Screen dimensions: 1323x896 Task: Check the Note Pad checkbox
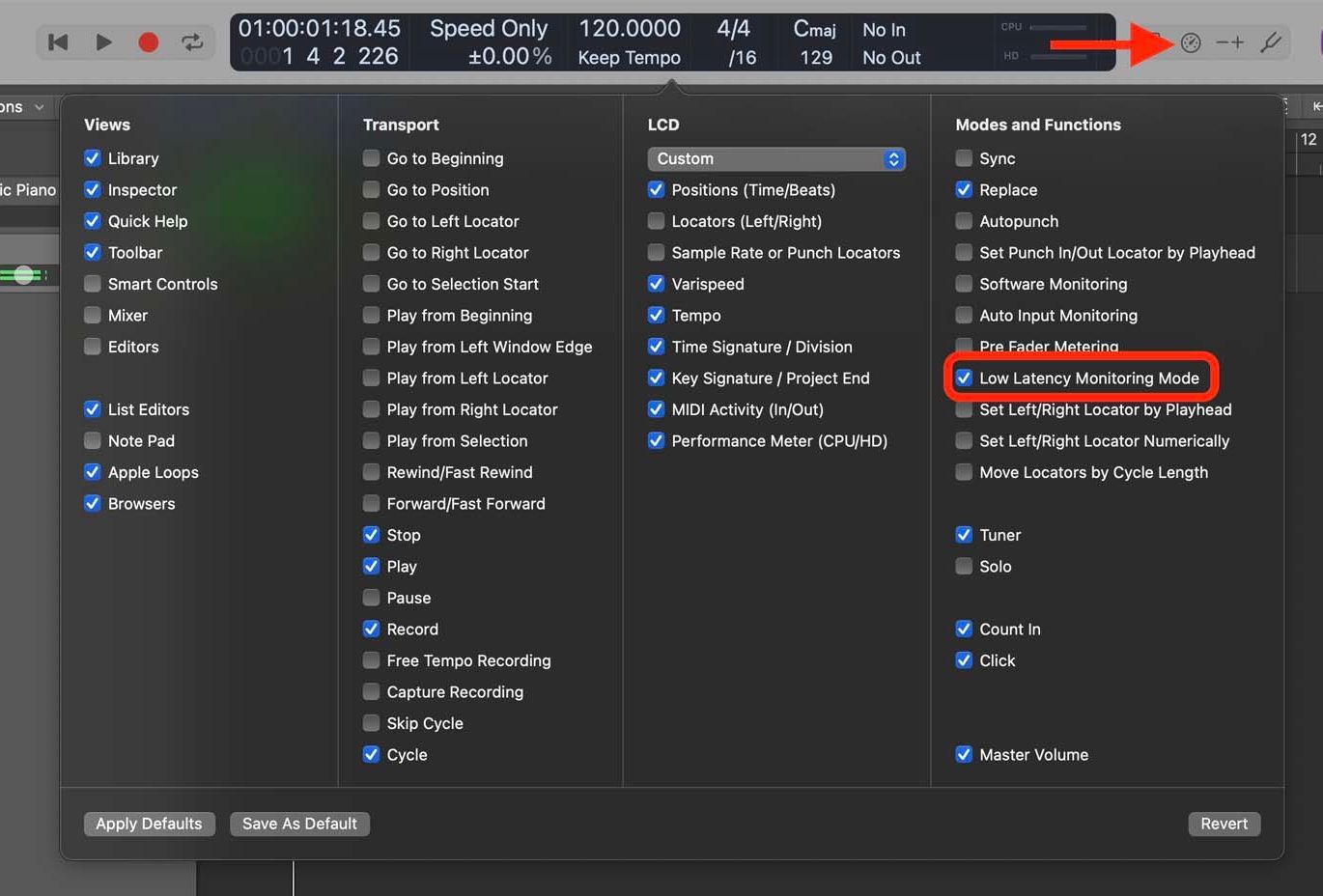[x=93, y=441]
